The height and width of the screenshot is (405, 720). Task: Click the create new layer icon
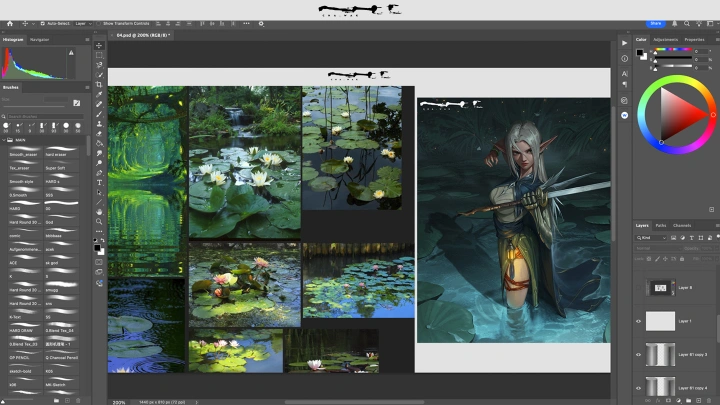click(699, 401)
